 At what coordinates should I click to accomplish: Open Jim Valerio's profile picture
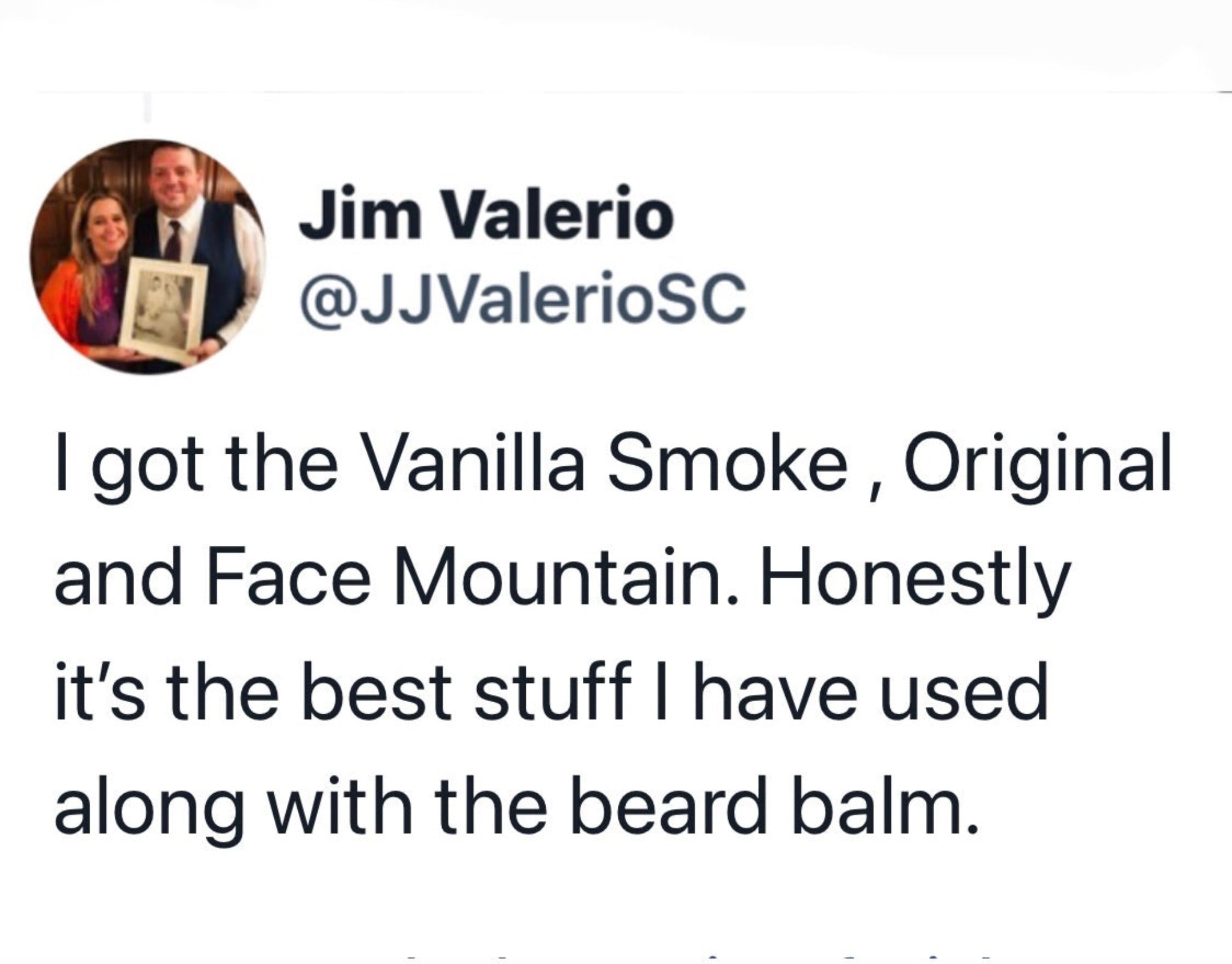(x=149, y=257)
